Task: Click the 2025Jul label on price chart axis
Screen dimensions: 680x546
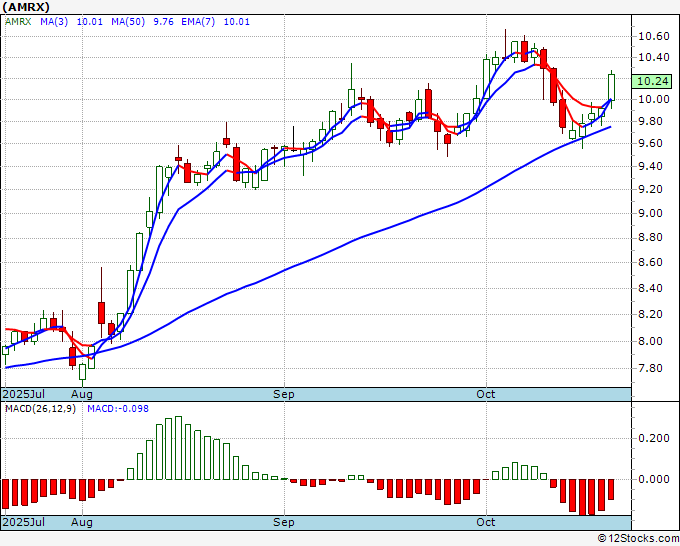Action: (24, 394)
